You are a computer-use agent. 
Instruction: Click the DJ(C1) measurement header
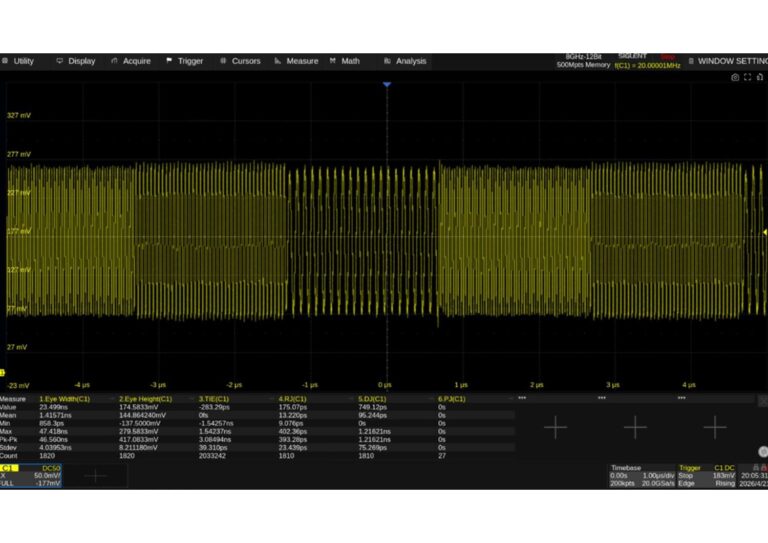[x=372, y=399]
